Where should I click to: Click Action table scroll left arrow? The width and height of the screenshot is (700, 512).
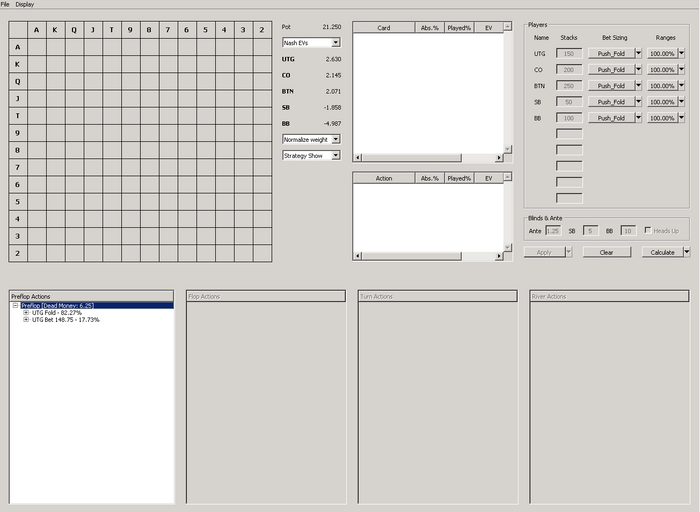(x=358, y=256)
